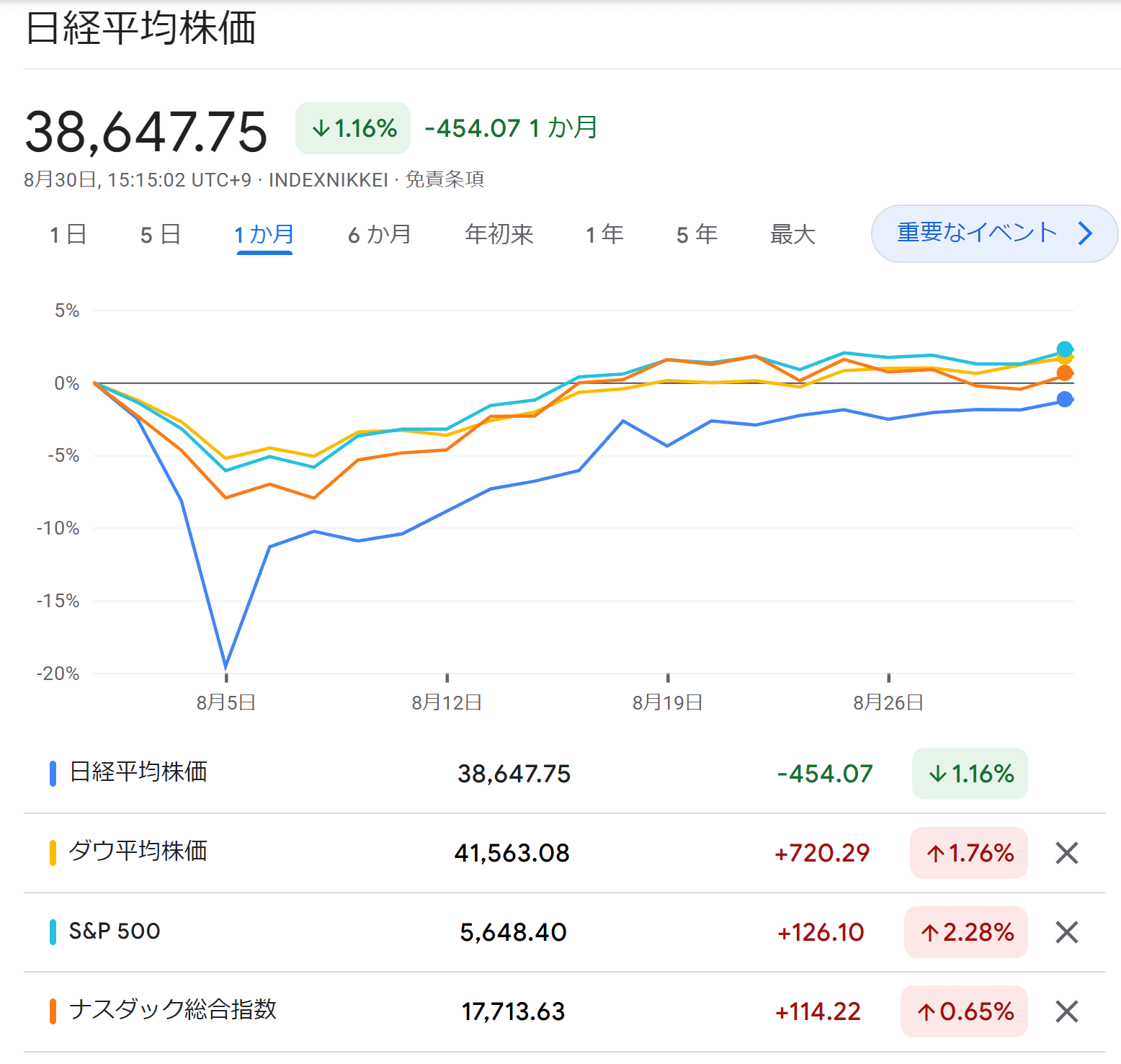Select the 1か月 time range tab
The height and width of the screenshot is (1064, 1121).
[x=264, y=234]
